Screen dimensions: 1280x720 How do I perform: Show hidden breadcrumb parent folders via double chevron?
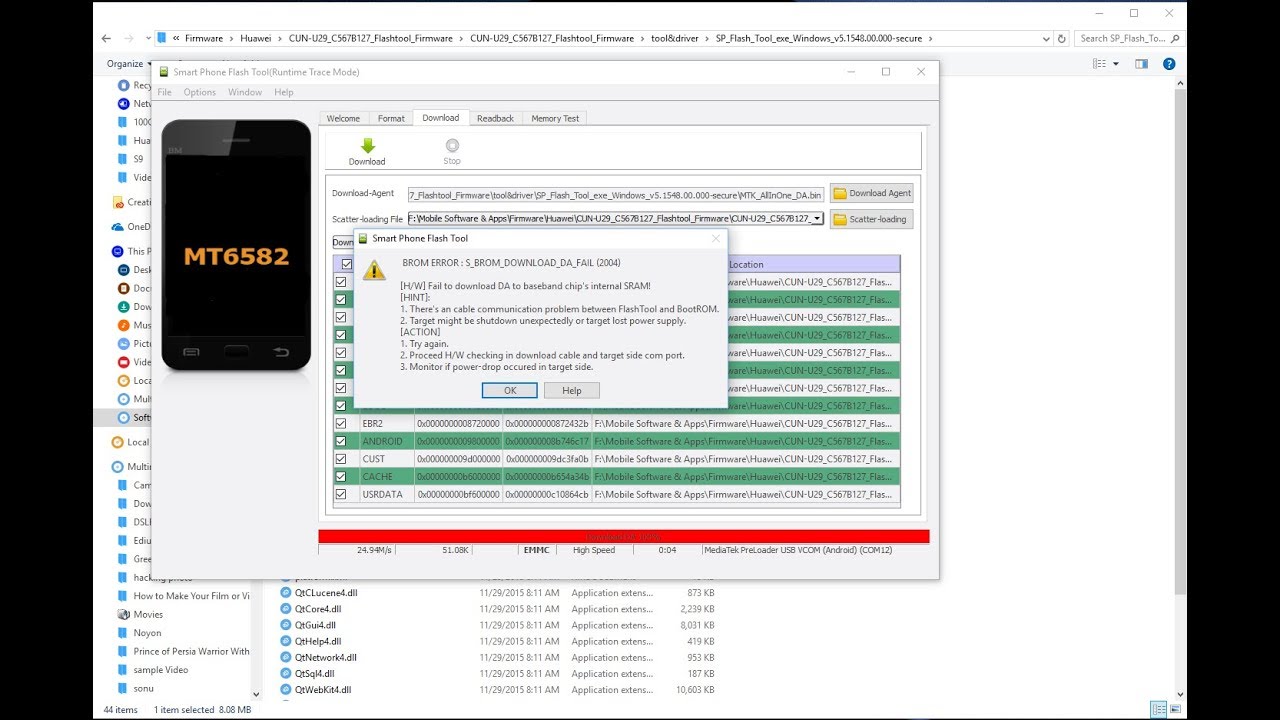(x=176, y=39)
